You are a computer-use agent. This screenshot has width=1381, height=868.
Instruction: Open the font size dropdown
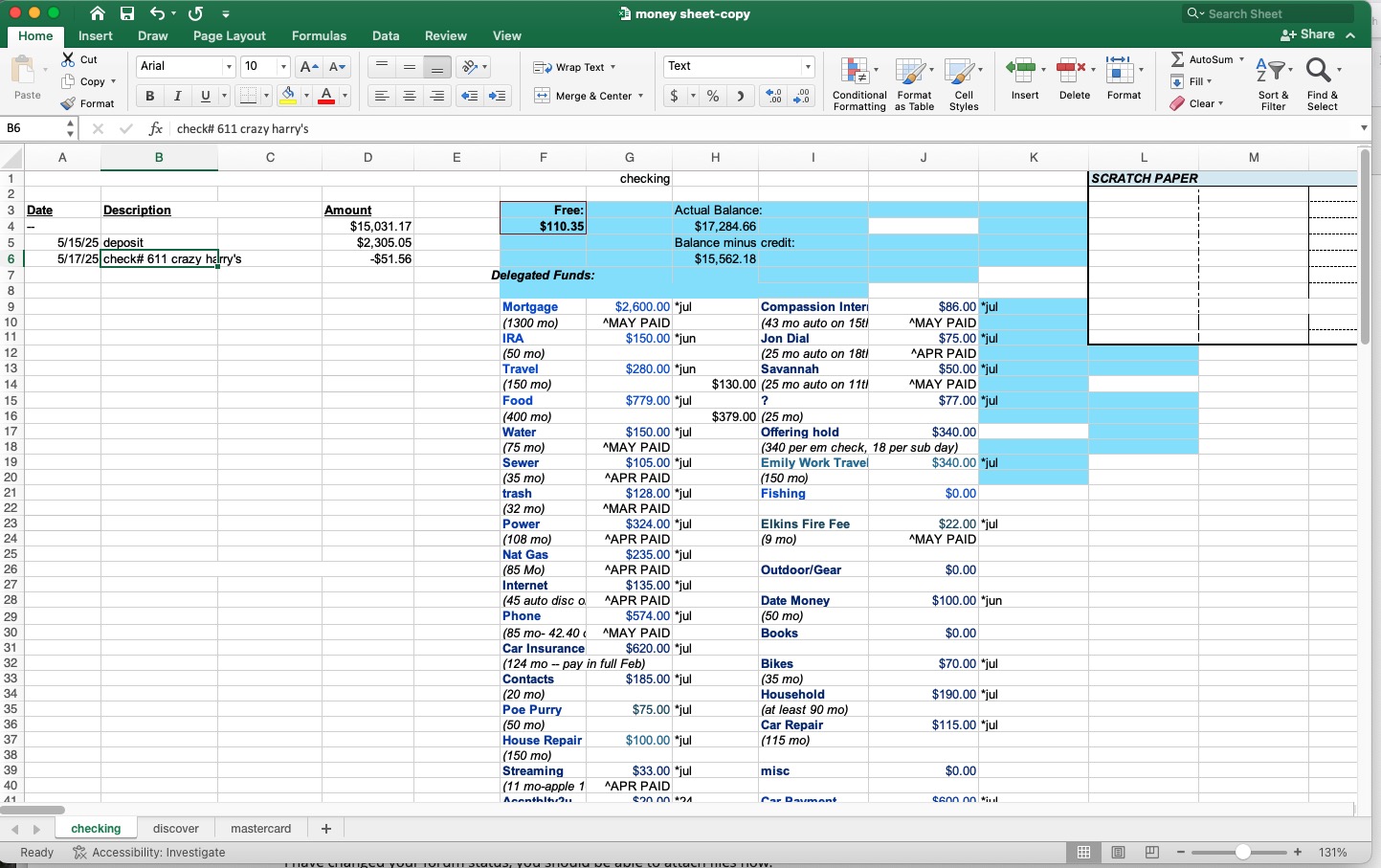pos(283,67)
